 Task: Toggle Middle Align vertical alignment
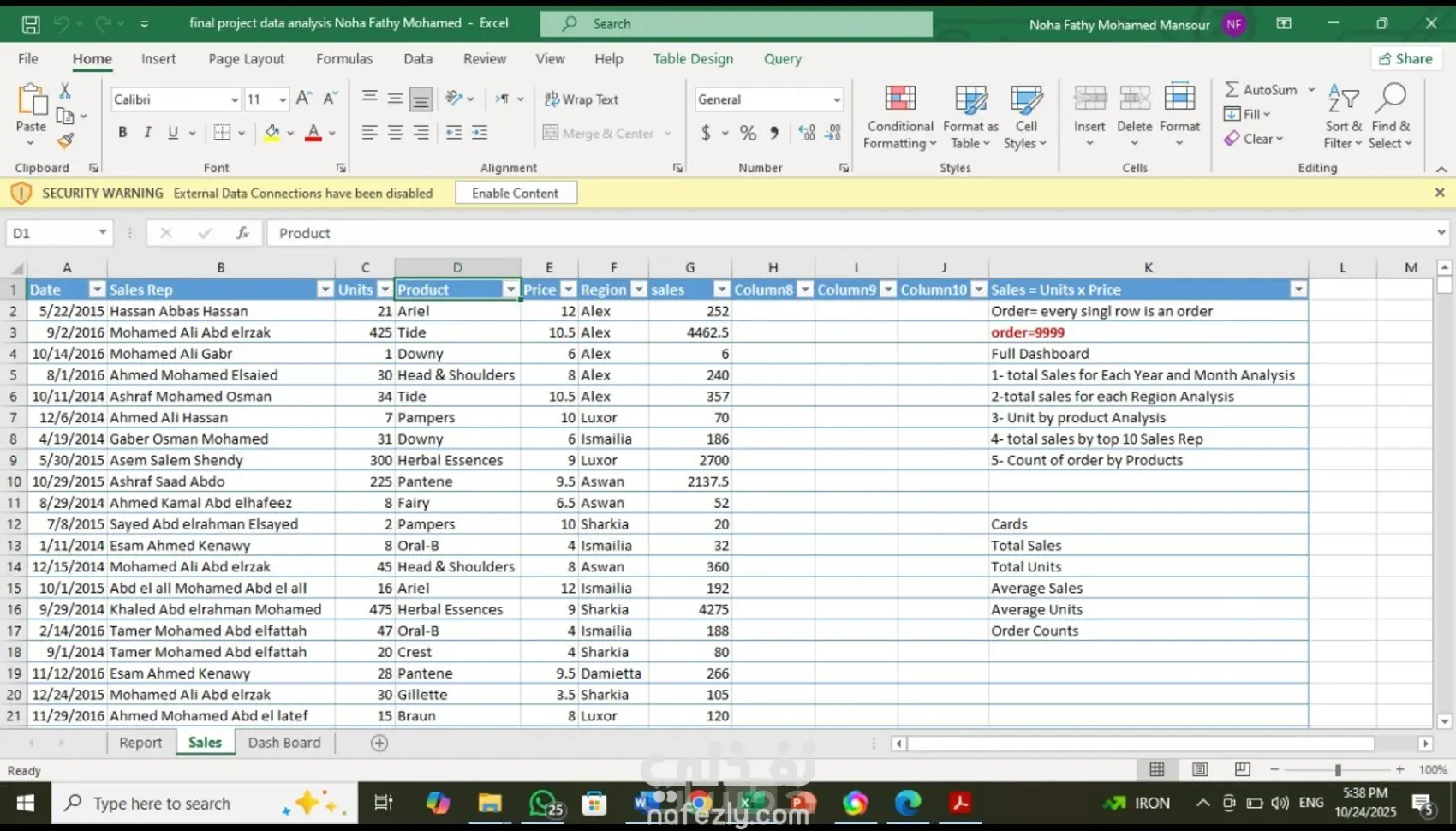(395, 99)
